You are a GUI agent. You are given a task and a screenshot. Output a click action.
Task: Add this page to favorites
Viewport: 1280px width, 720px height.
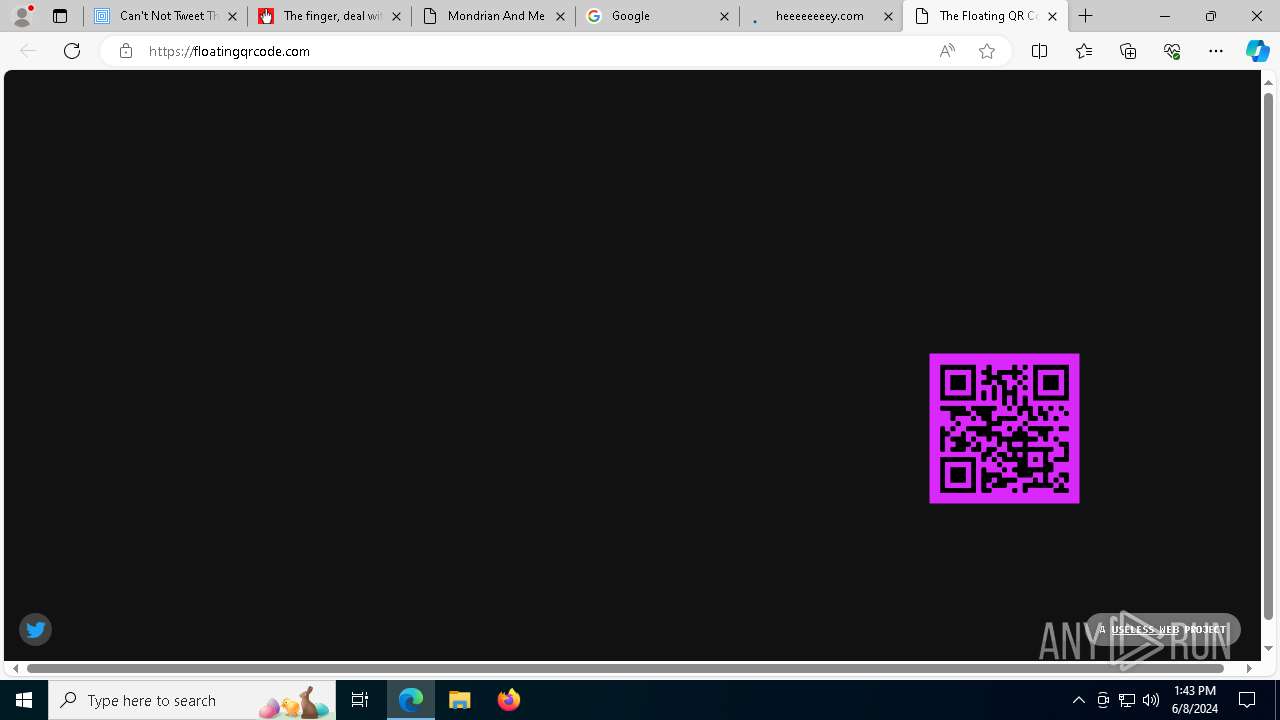pyautogui.click(x=987, y=51)
